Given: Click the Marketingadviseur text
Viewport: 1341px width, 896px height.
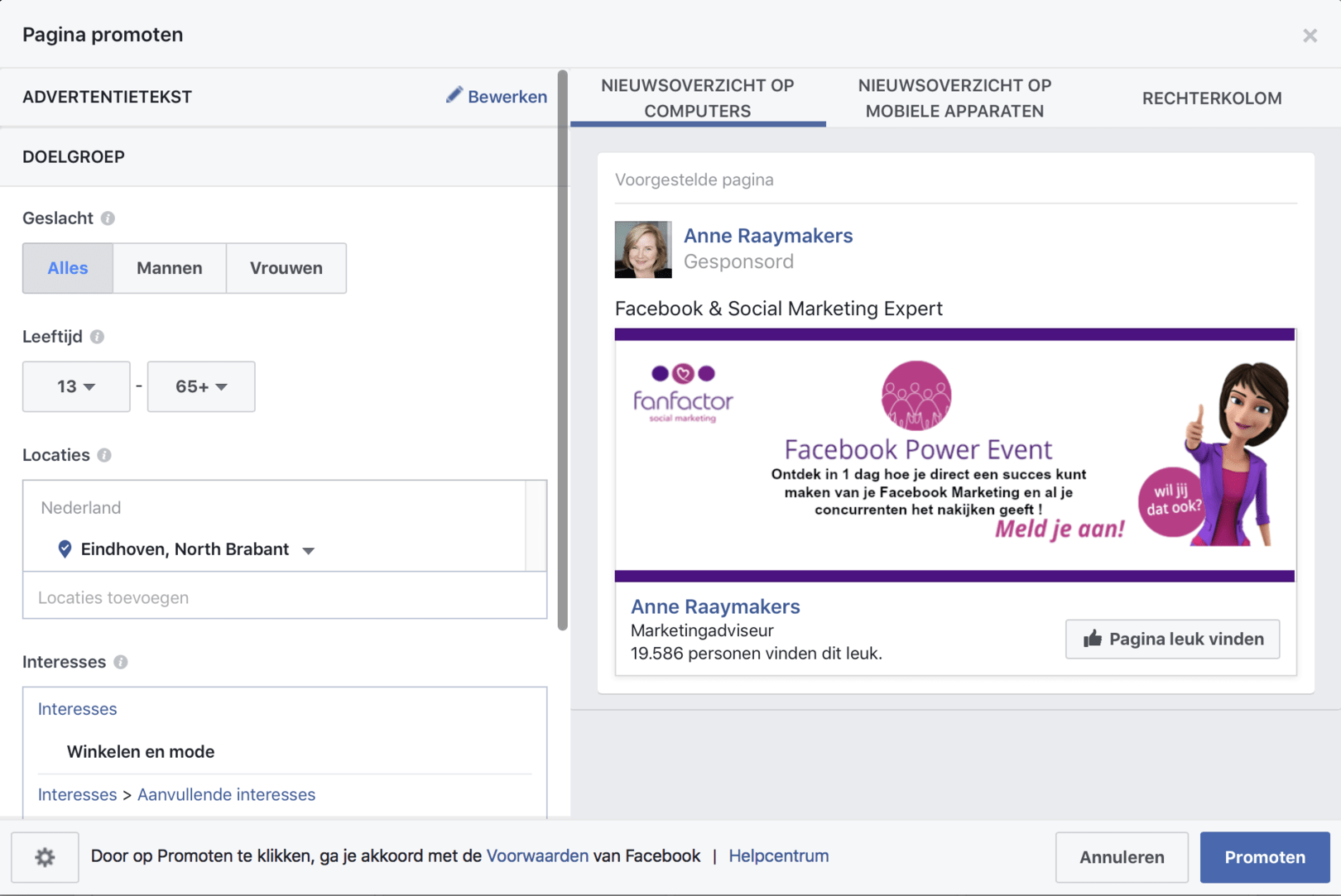Looking at the screenshot, I should click(702, 630).
